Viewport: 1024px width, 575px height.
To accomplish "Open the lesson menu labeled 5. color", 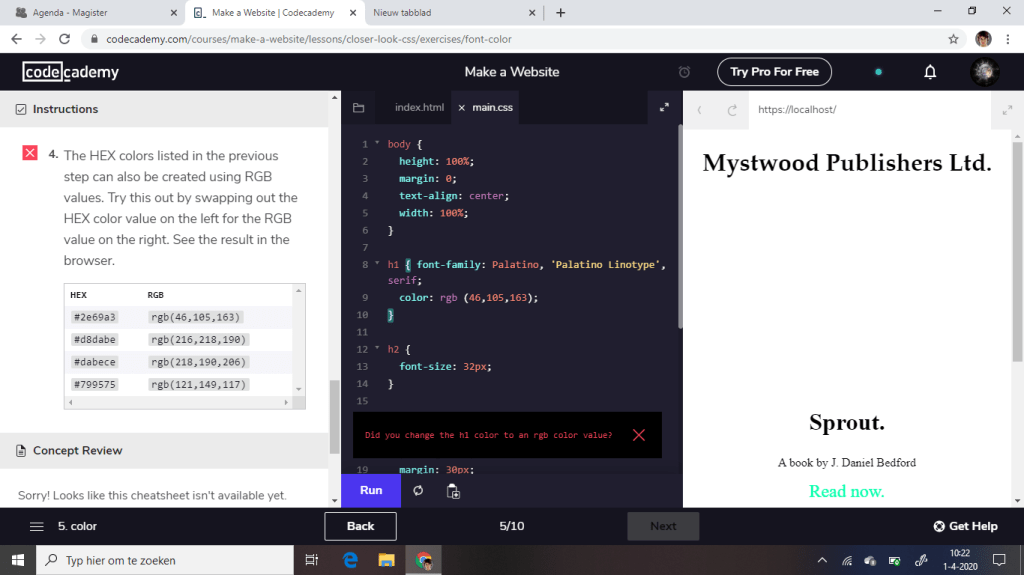I will coord(64,526).
